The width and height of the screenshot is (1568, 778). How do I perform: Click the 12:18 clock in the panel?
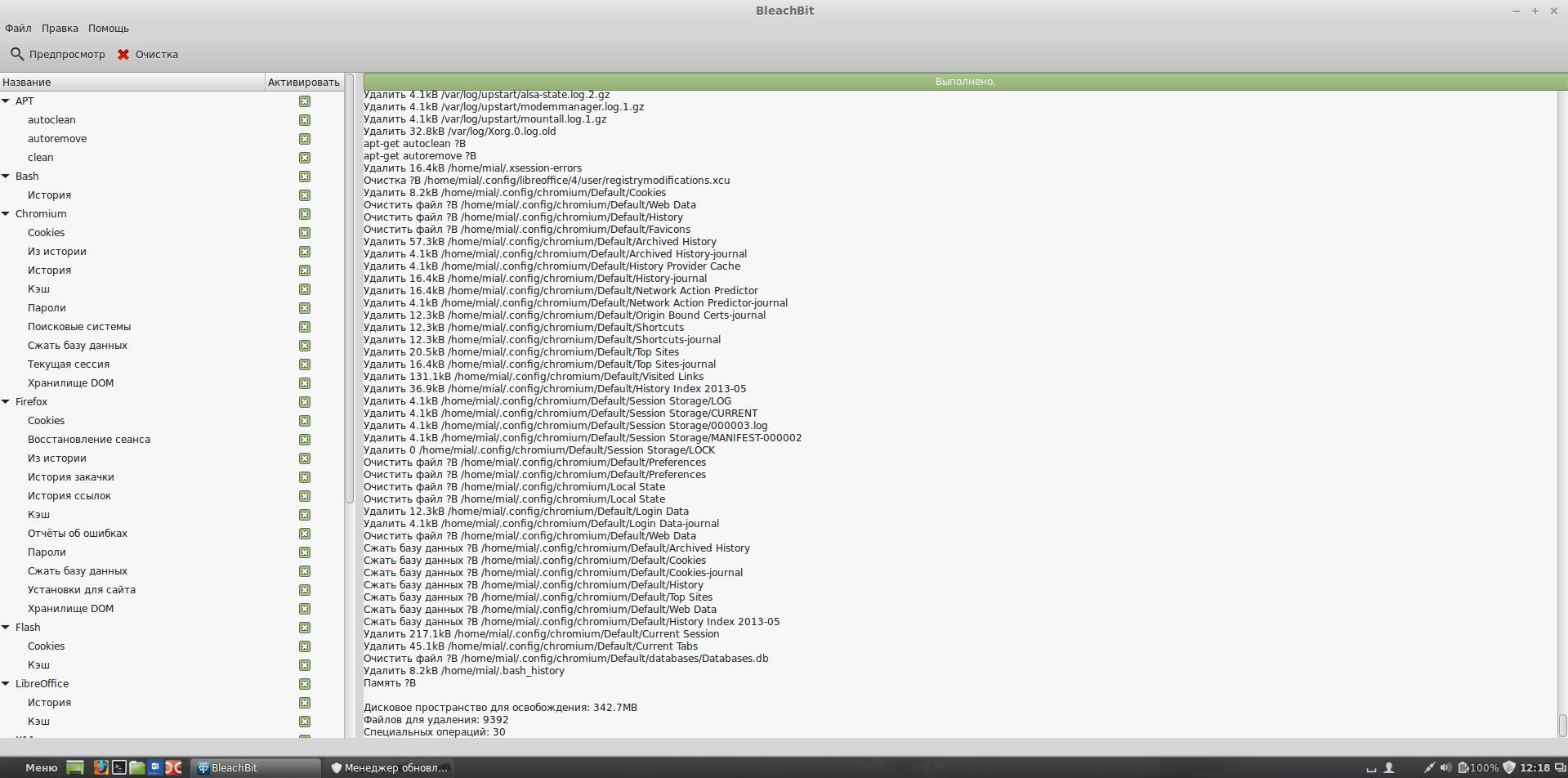point(1535,767)
